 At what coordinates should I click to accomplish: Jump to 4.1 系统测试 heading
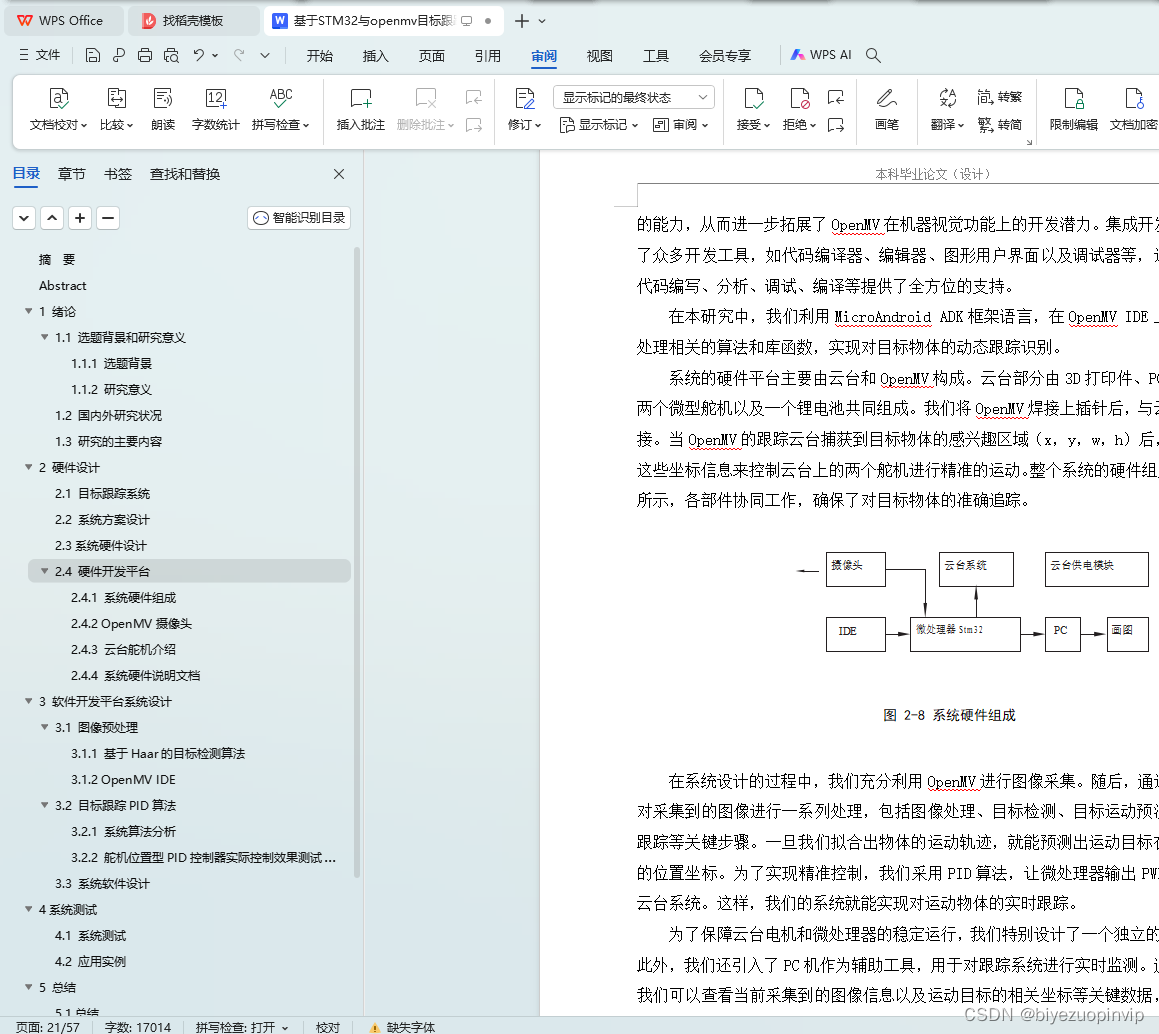[x=91, y=935]
